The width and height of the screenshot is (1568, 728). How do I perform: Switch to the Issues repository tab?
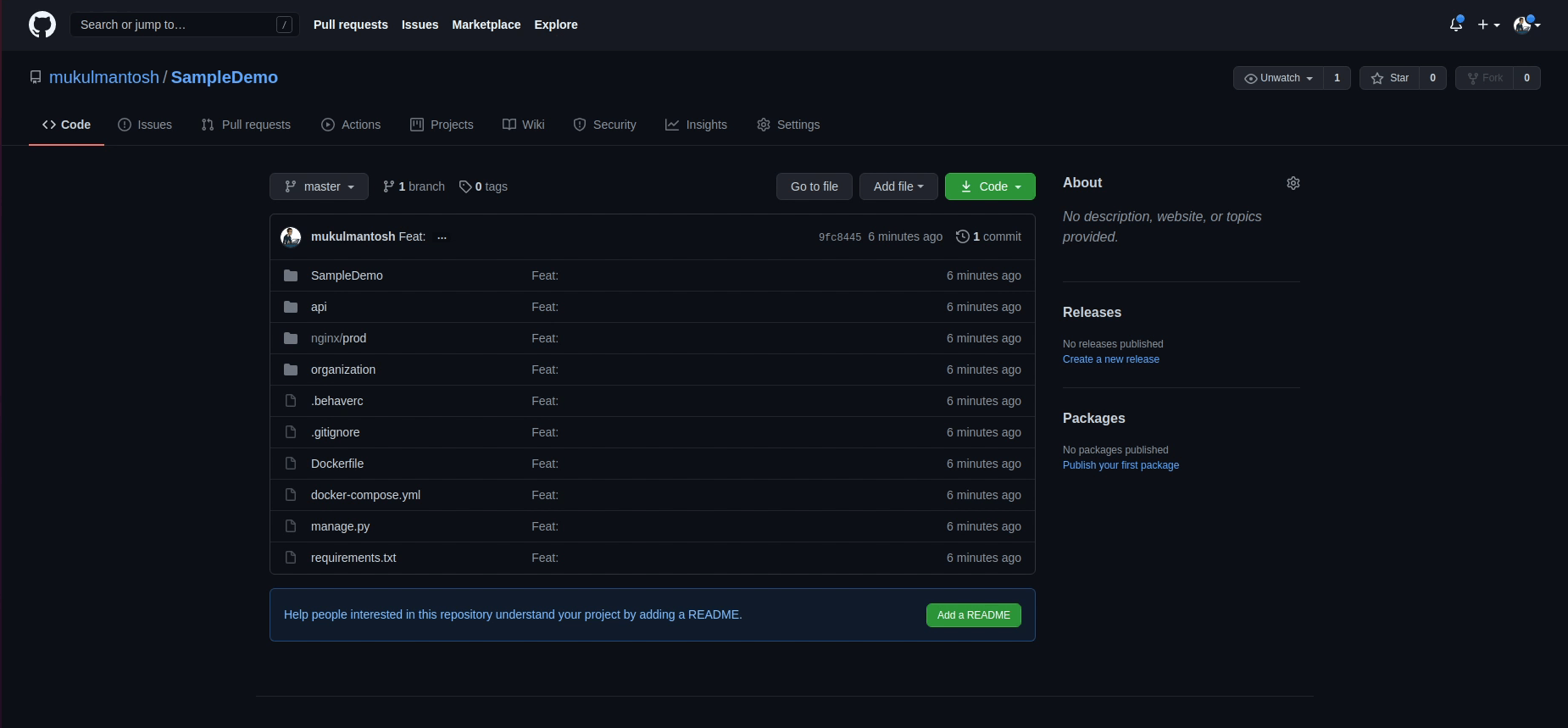pyautogui.click(x=144, y=125)
